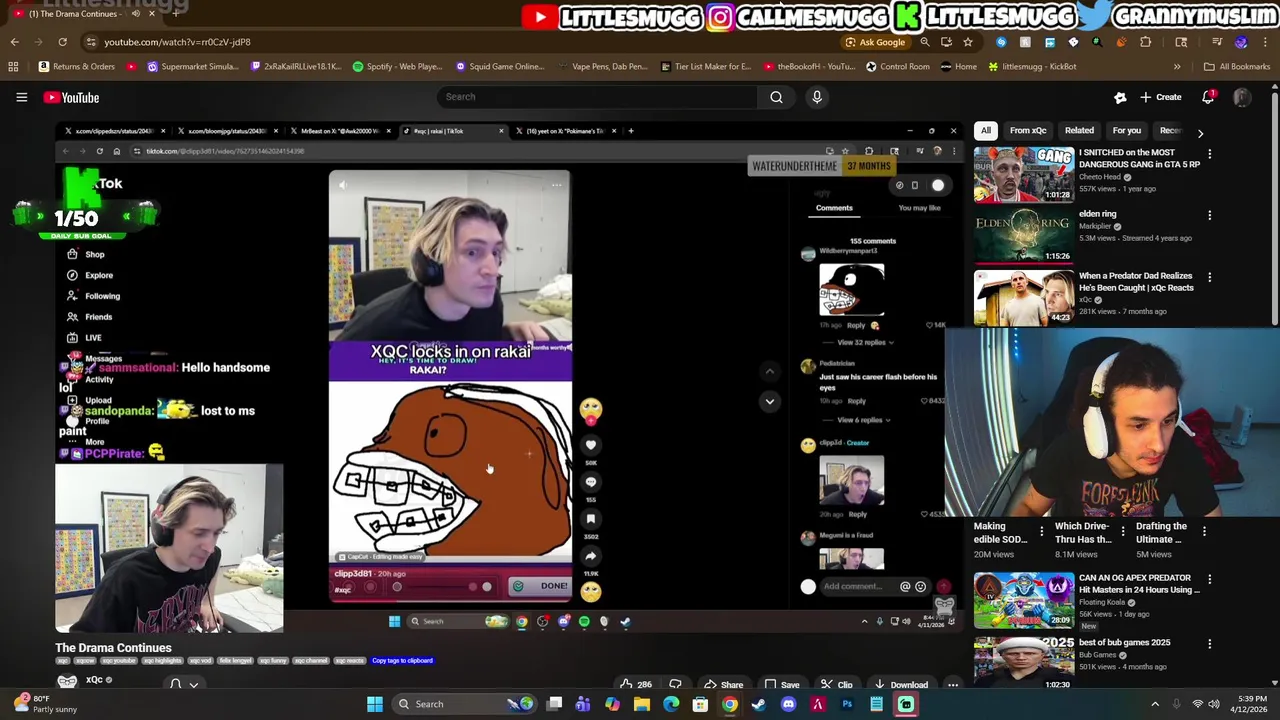Viewport: 1280px width, 720px height.
Task: Dislike the video with thumbs down
Action: tap(675, 685)
